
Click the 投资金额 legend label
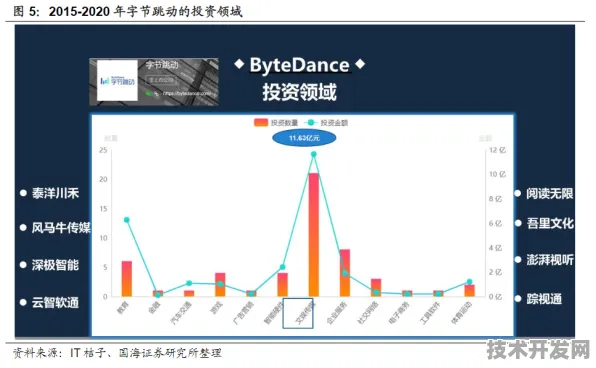334,122
